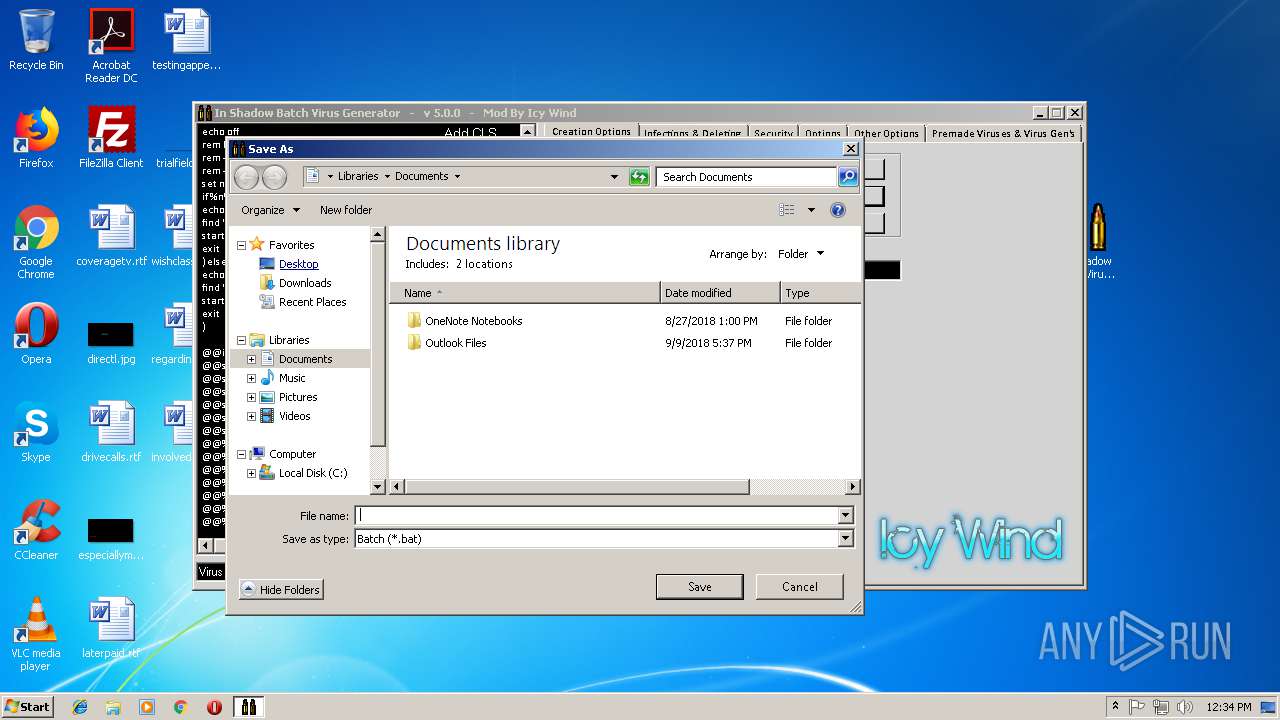Click the Search Documents field
Screen dimensions: 1280x720
click(x=746, y=177)
